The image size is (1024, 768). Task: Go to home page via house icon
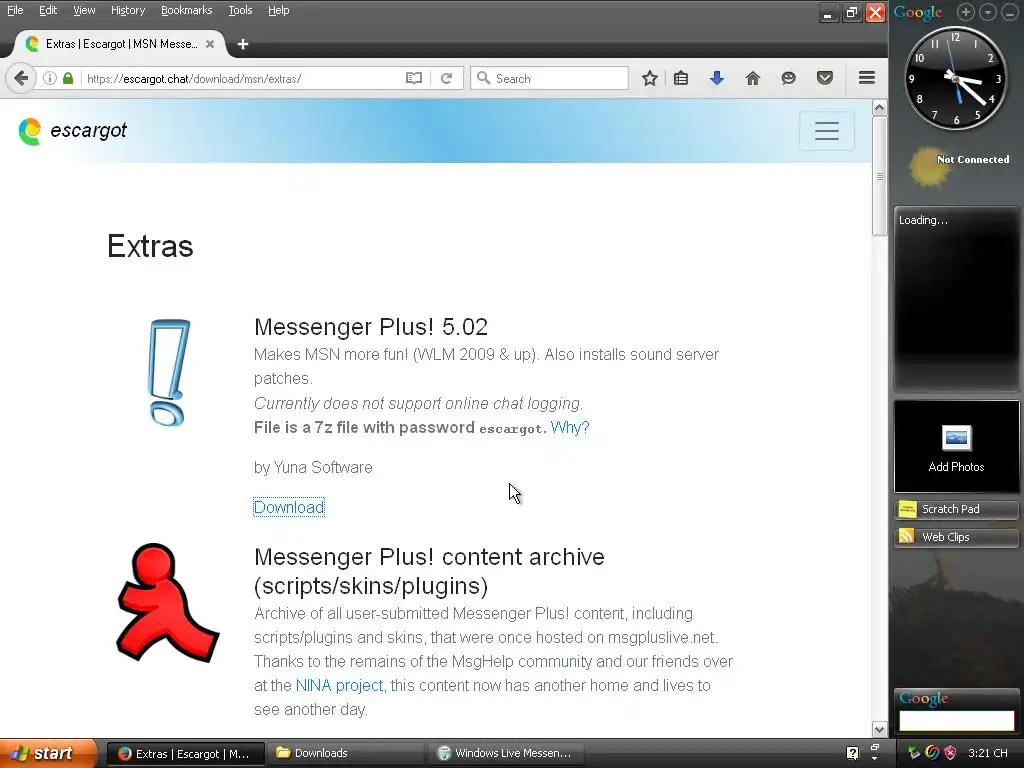(753, 78)
